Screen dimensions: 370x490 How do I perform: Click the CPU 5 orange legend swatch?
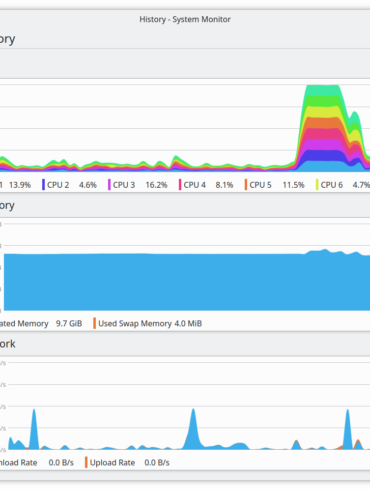(x=246, y=185)
